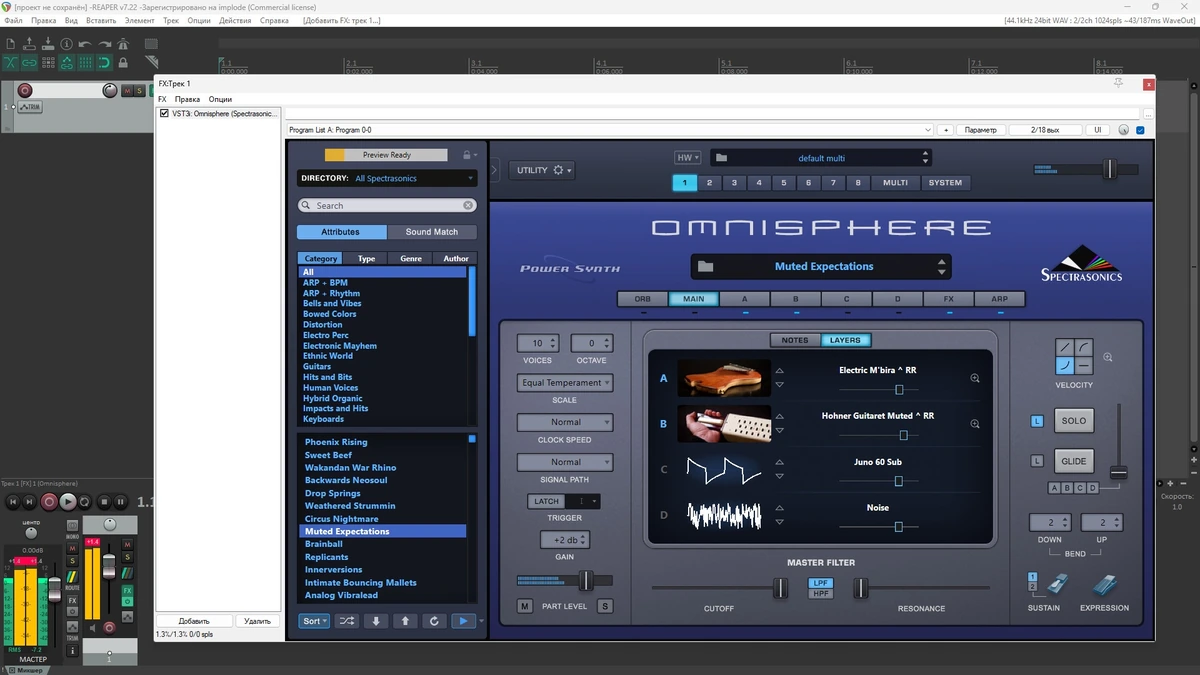Click the REAPER undo arrow icon

coord(85,44)
